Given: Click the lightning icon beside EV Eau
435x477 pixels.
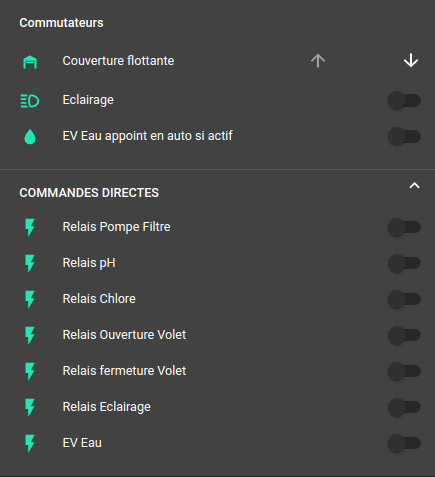Looking at the screenshot, I should 30,443.
